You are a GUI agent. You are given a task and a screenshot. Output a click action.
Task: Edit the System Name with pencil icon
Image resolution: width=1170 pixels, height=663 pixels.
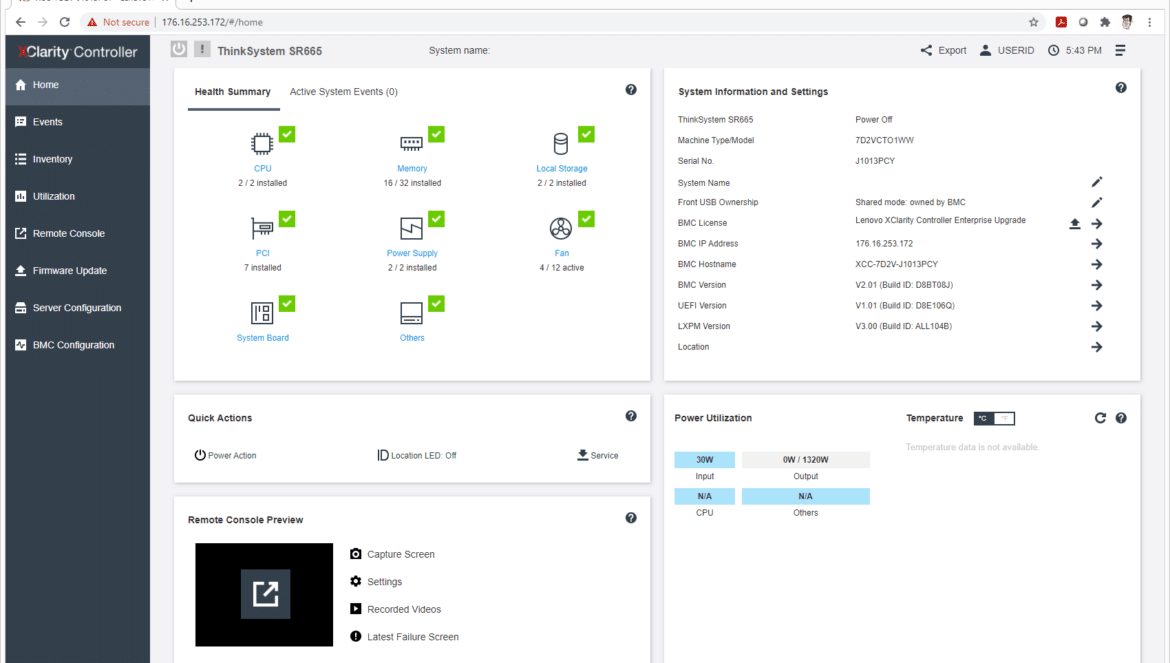[1097, 182]
